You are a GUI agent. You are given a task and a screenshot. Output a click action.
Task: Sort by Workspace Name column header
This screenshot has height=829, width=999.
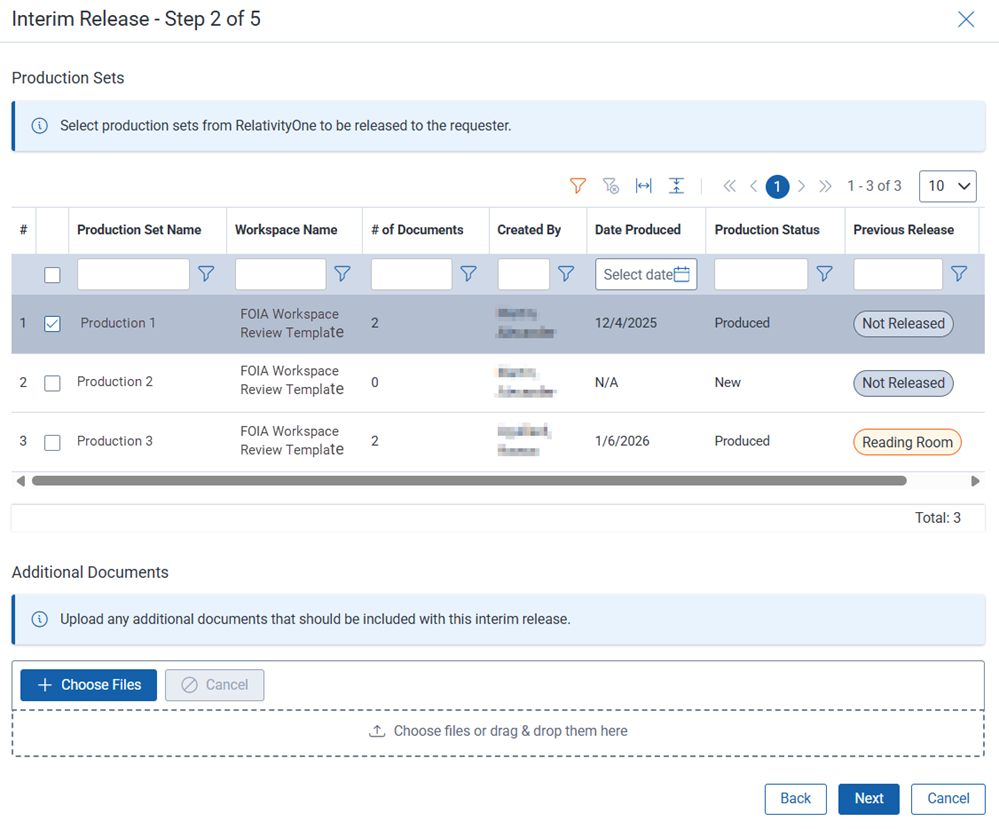286,229
